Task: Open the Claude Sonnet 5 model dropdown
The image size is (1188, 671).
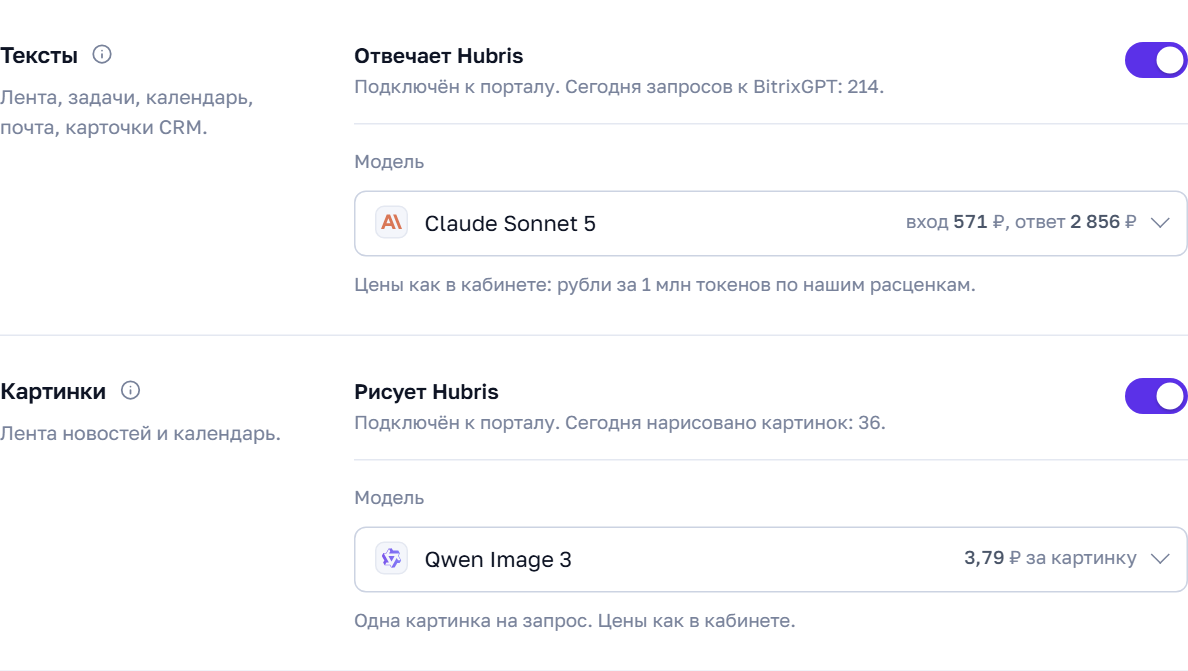Action: pos(771,223)
